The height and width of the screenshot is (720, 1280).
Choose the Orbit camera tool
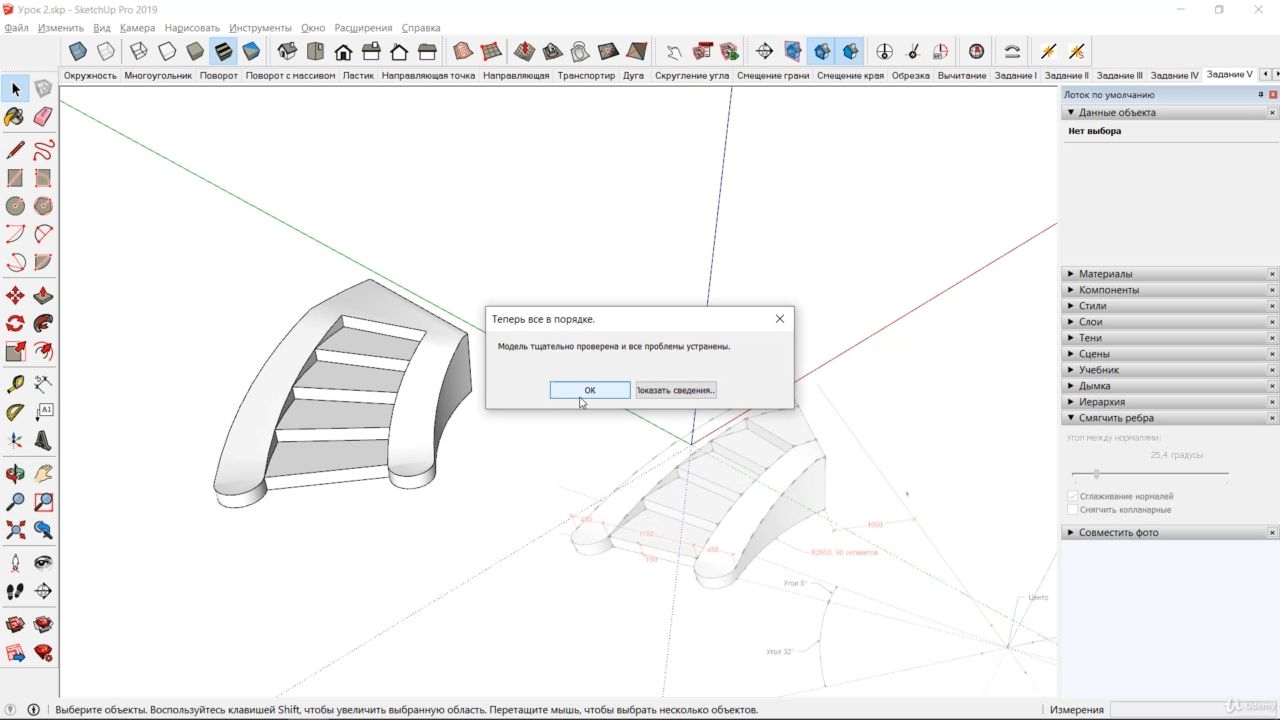point(15,474)
